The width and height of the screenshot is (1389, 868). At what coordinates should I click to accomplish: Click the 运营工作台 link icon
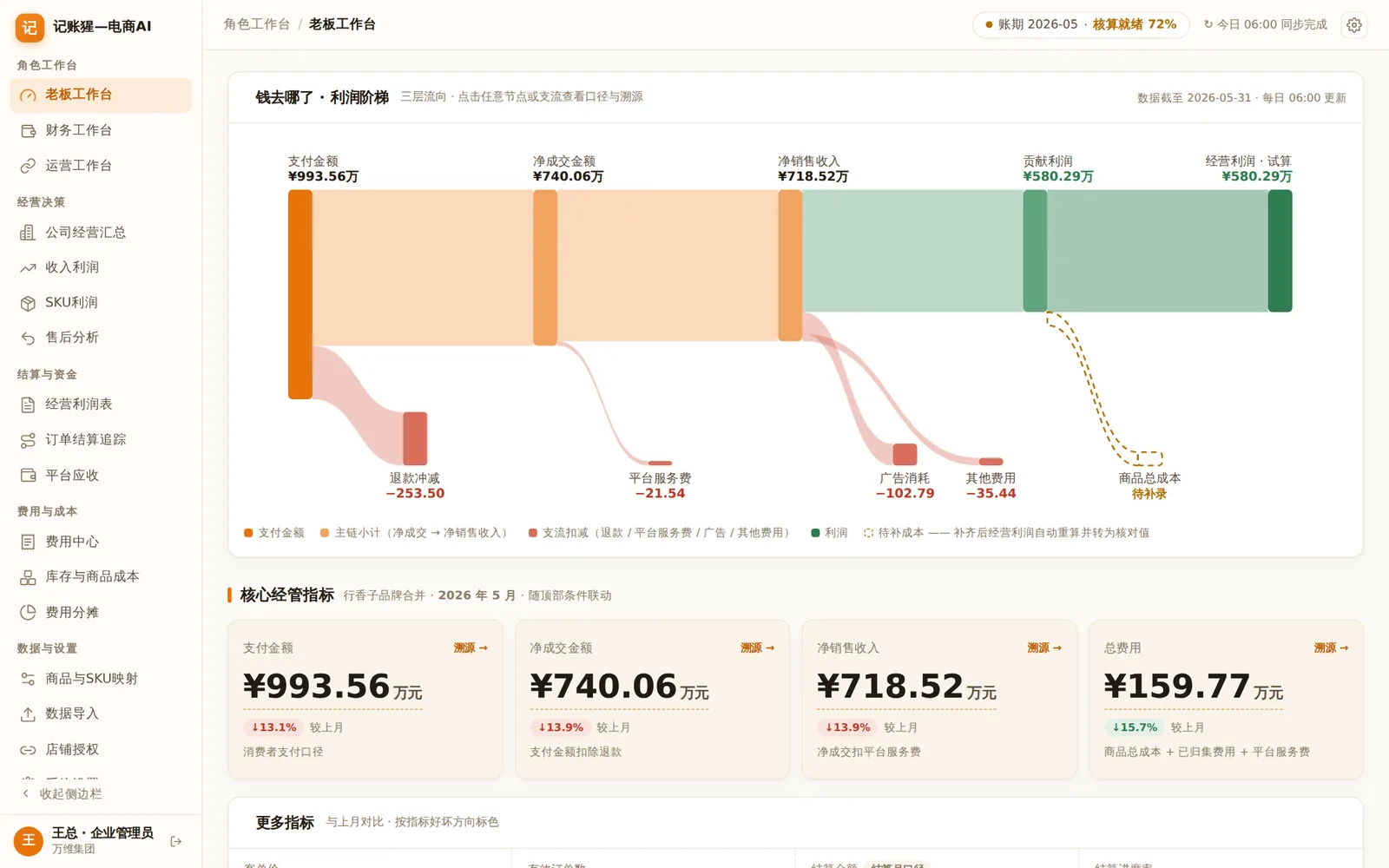[28, 166]
